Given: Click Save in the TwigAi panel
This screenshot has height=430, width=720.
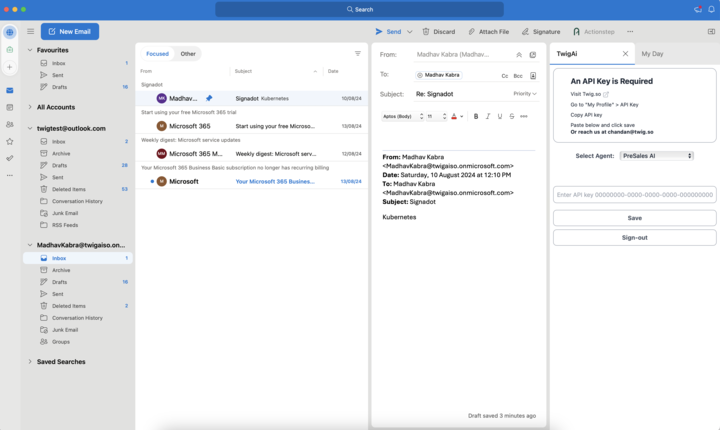Looking at the screenshot, I should [634, 217].
